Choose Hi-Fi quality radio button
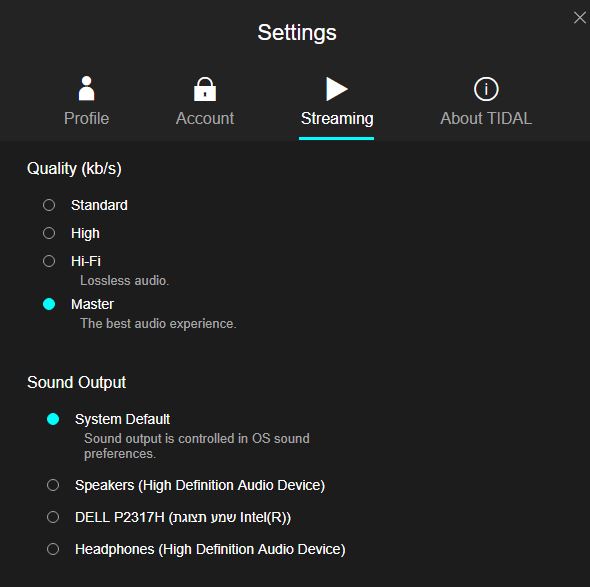 point(49,261)
